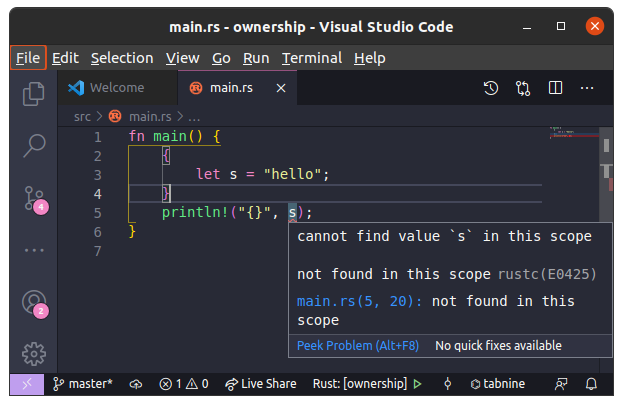Click the underlined s variable on line 5
Image resolution: width=623 pixels, height=405 pixels.
pyautogui.click(x=292, y=213)
